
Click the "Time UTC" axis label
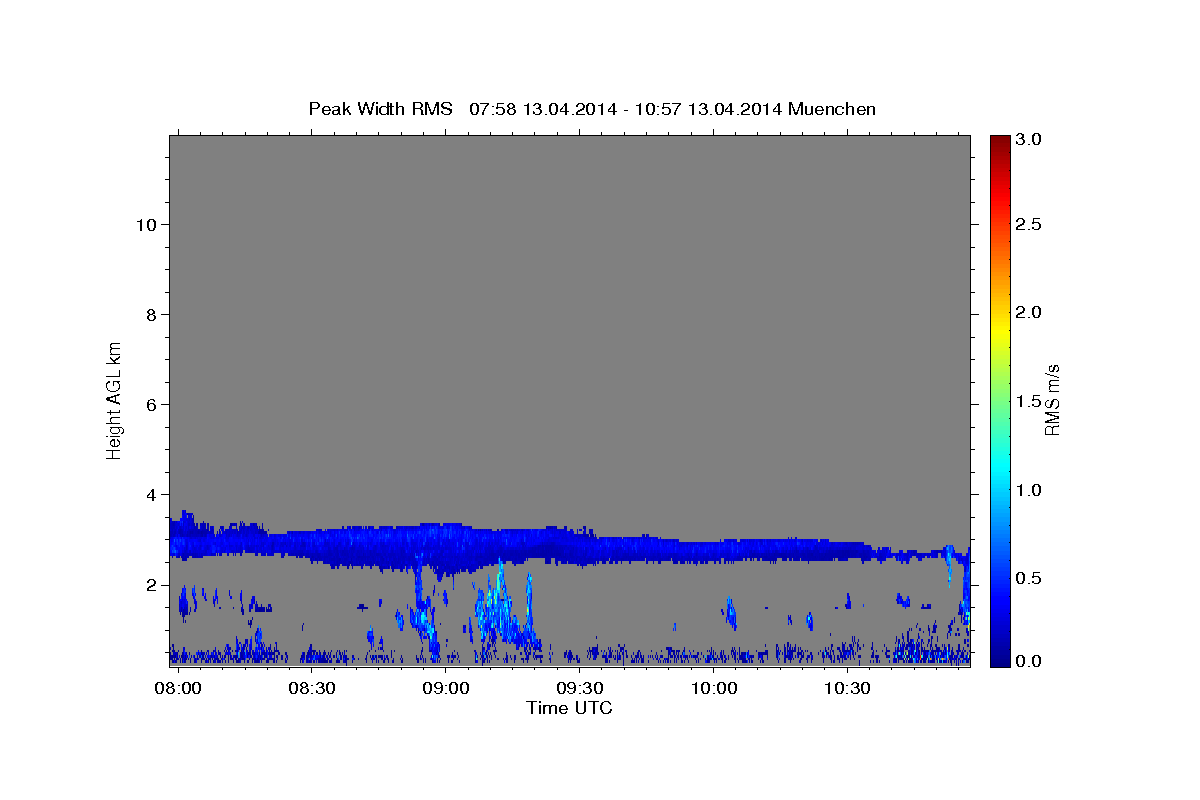[569, 708]
